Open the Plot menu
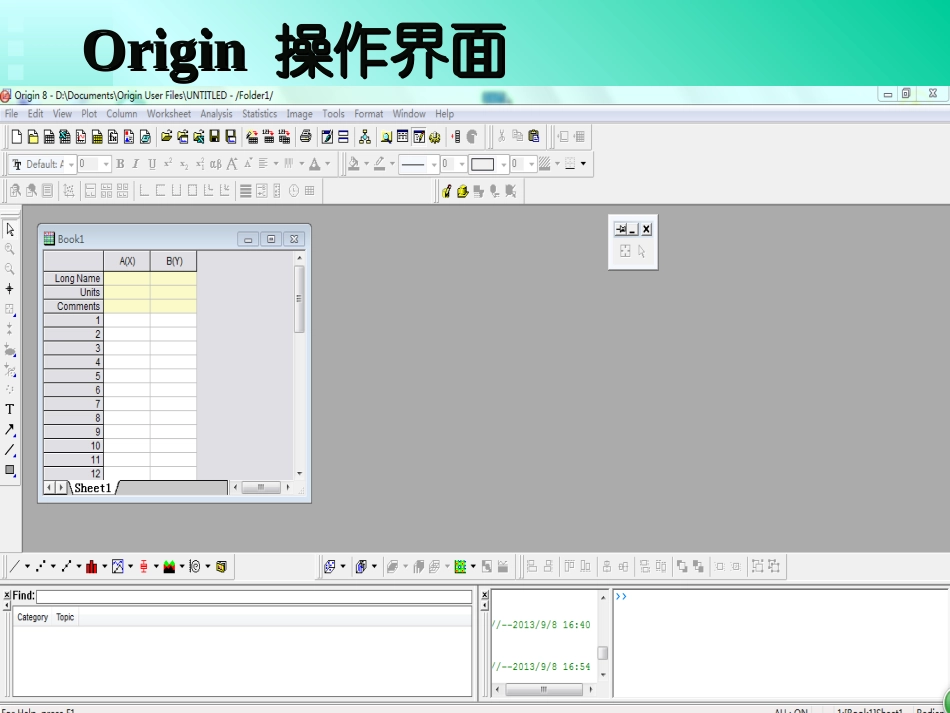950x713 pixels. [x=89, y=114]
